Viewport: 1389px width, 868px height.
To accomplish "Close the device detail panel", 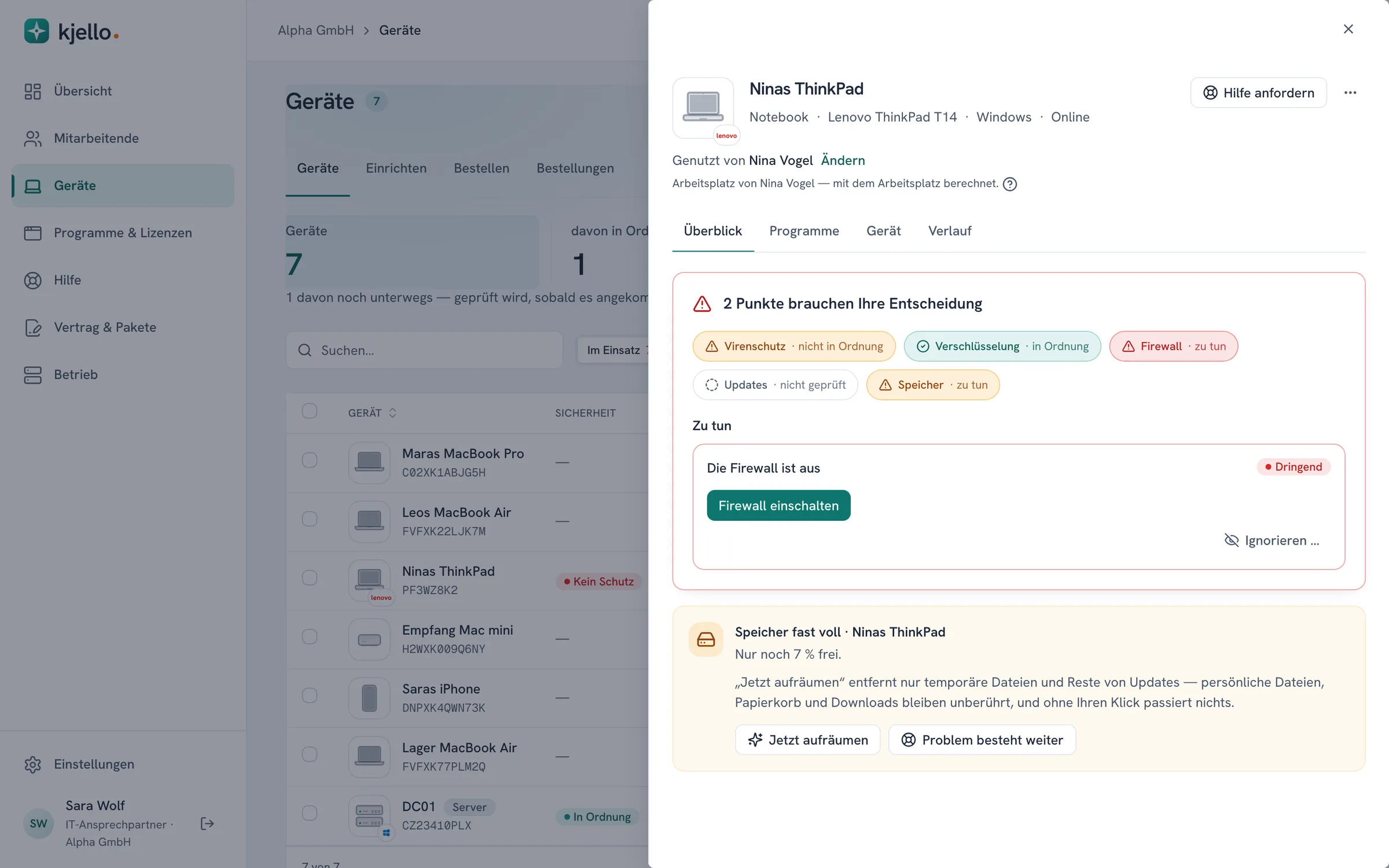I will tap(1348, 29).
